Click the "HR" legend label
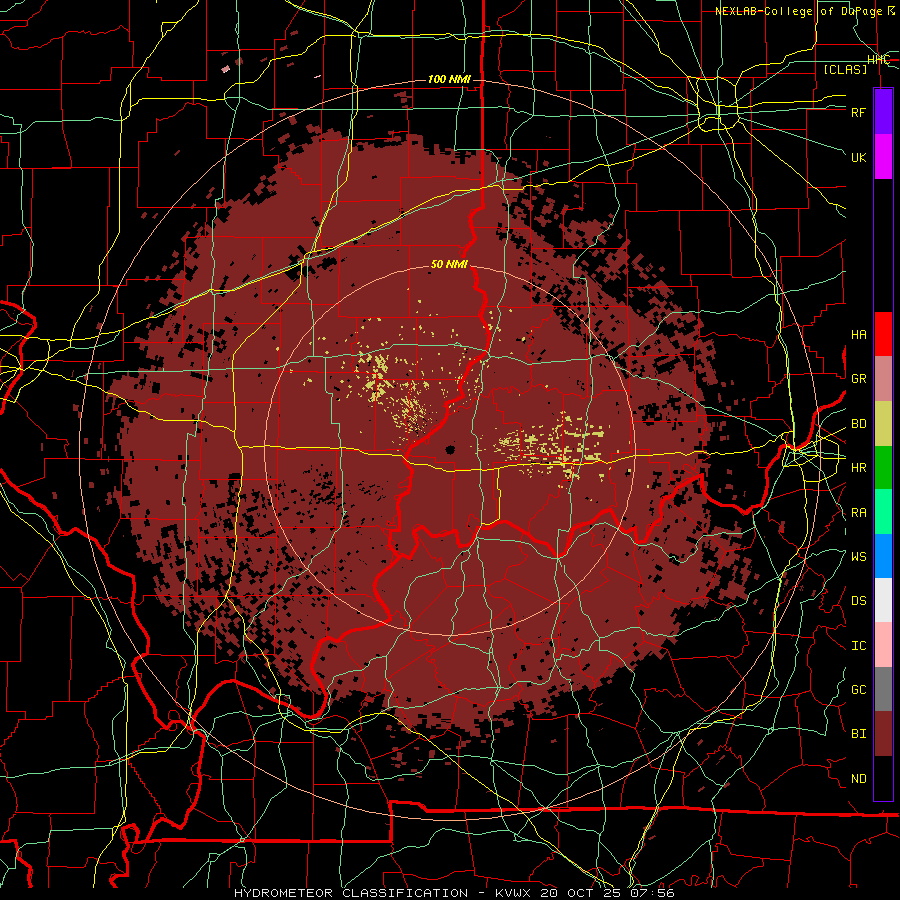The image size is (900, 900). [859, 468]
